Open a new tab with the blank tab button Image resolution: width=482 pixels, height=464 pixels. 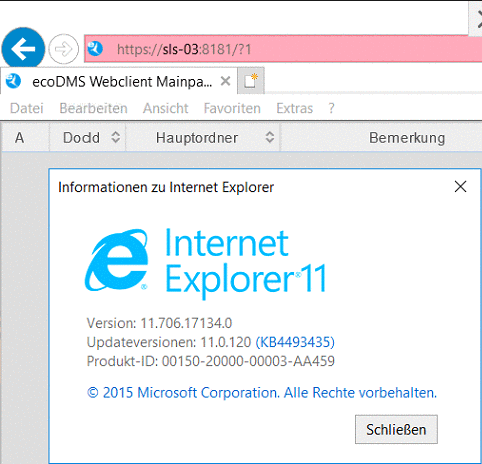coord(251,81)
